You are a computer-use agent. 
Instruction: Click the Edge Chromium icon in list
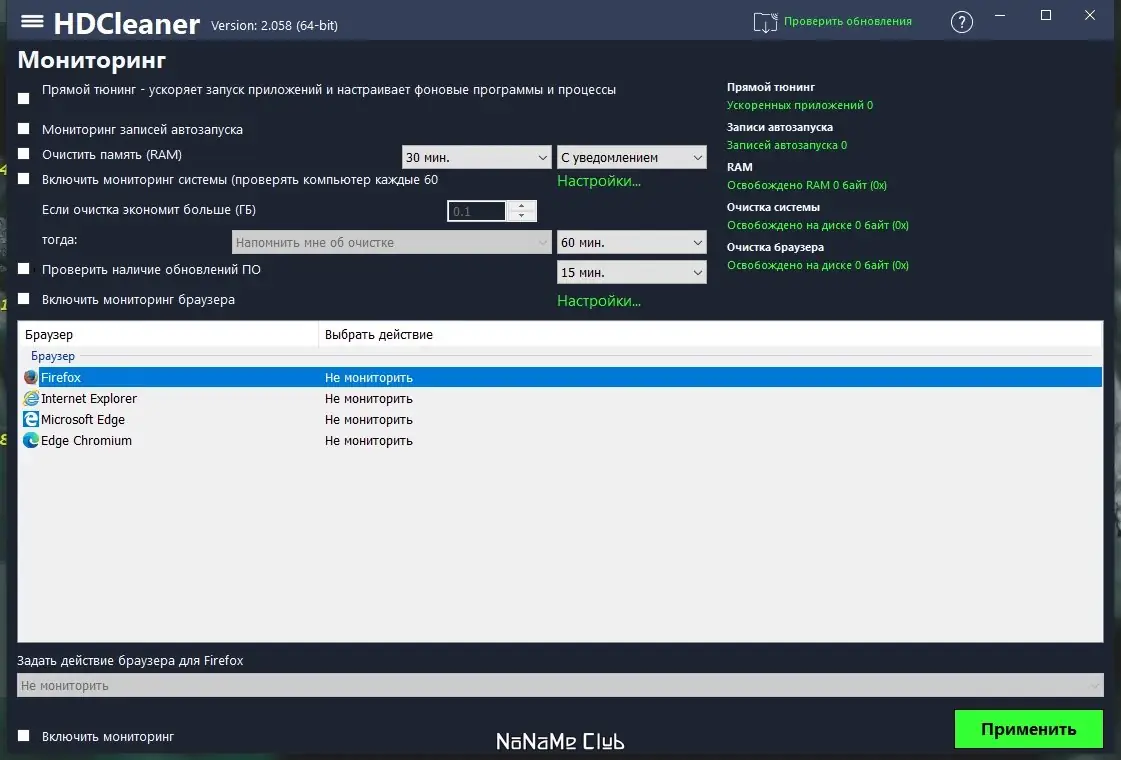point(31,440)
